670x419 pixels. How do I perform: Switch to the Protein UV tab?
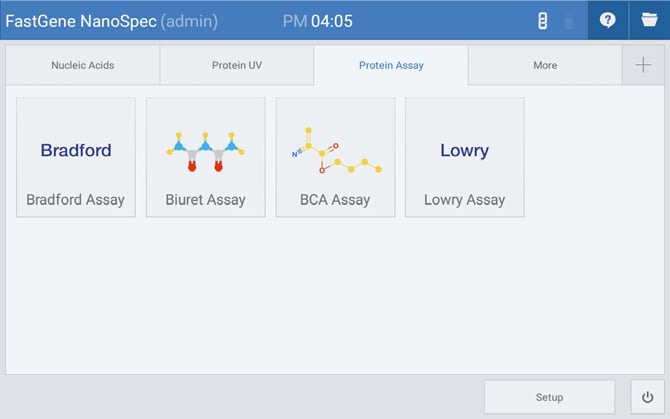tap(237, 66)
